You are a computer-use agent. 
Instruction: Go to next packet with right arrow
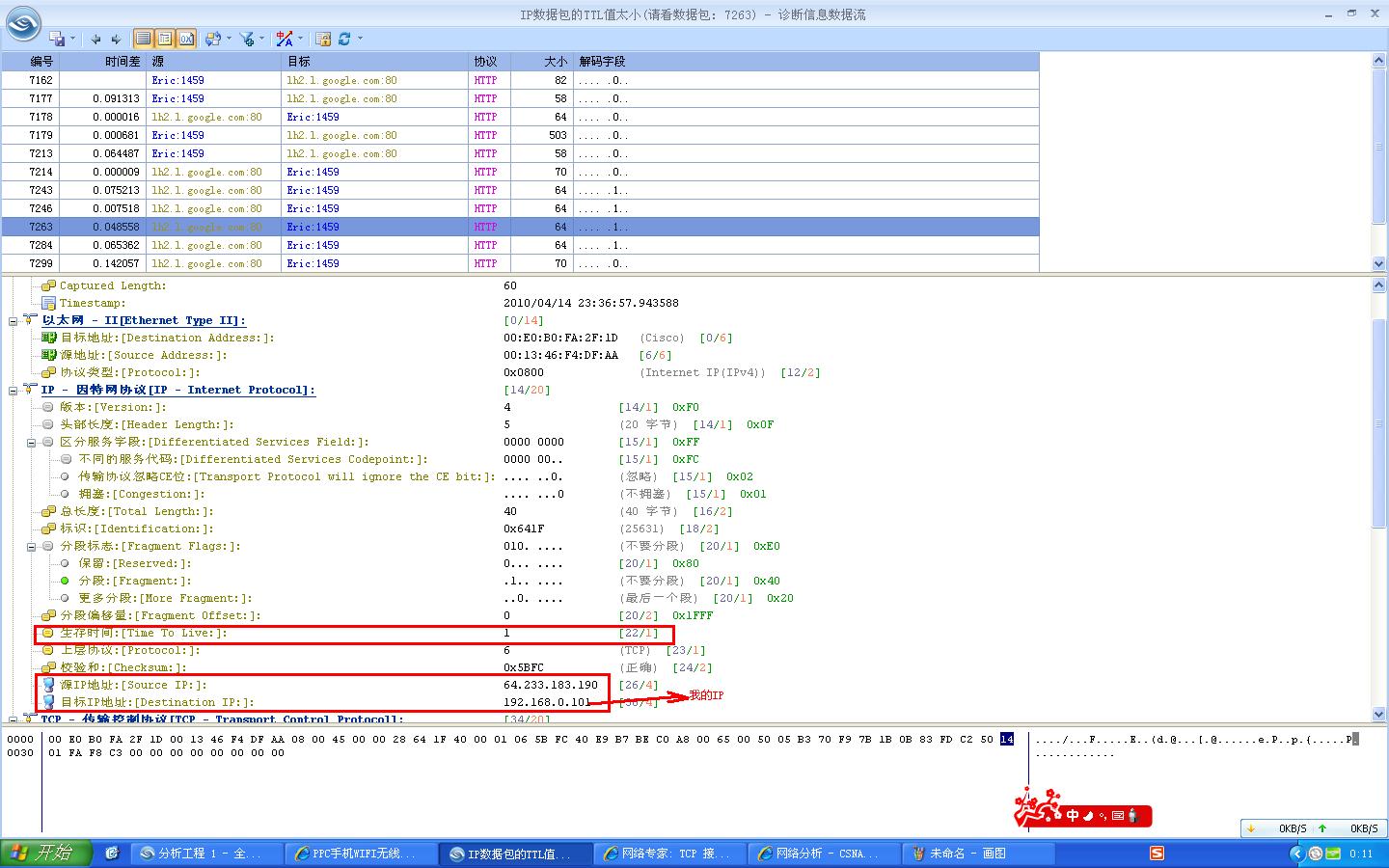[116, 39]
